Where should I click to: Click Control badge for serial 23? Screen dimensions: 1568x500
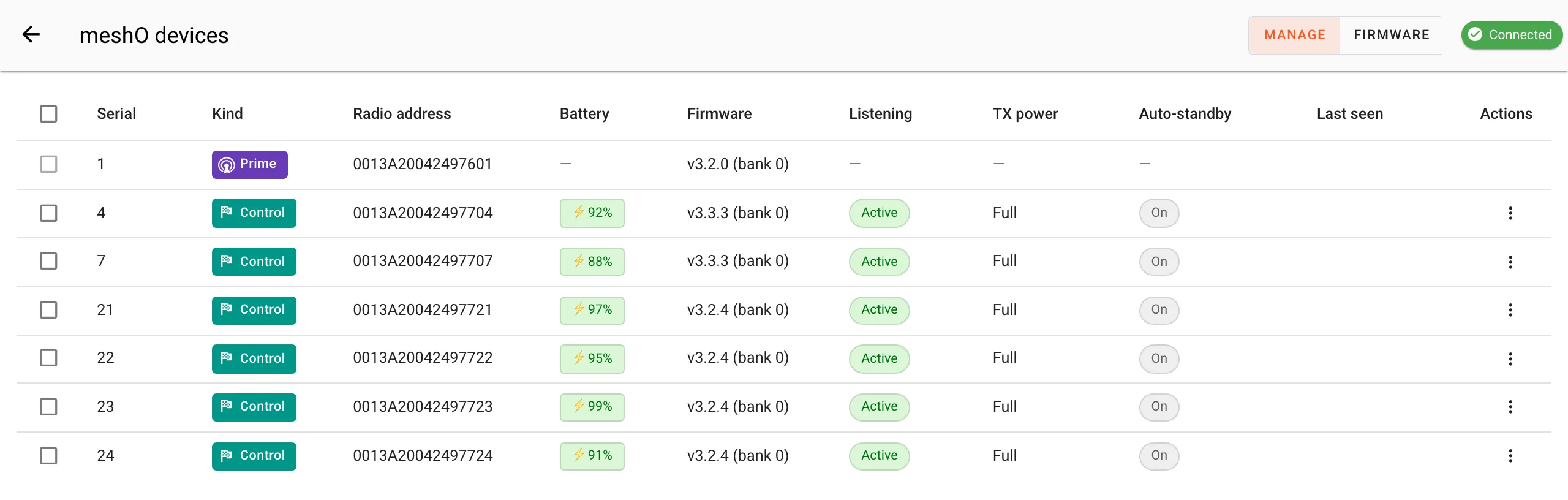click(254, 407)
